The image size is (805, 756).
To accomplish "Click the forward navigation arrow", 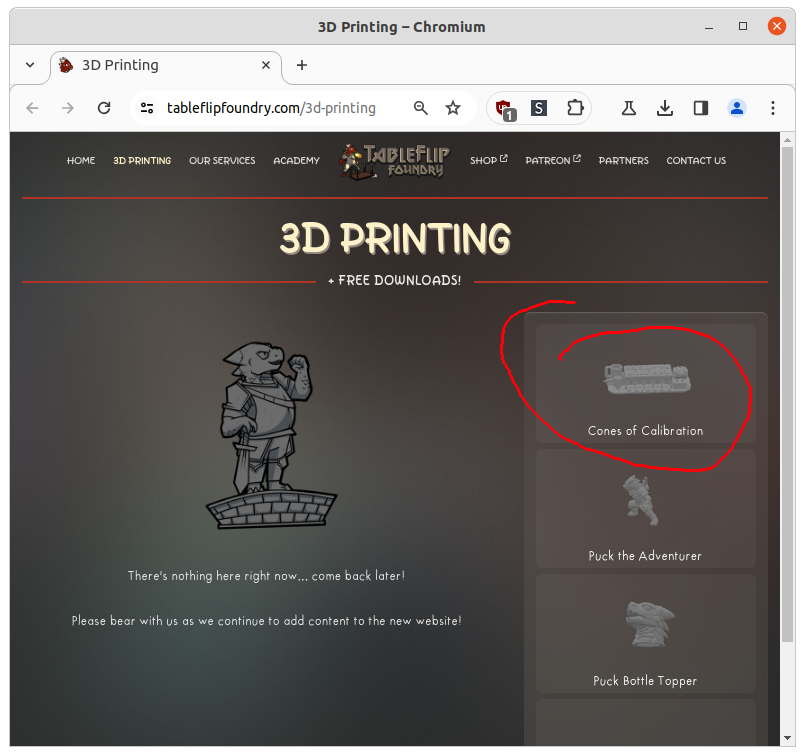I will click(68, 108).
